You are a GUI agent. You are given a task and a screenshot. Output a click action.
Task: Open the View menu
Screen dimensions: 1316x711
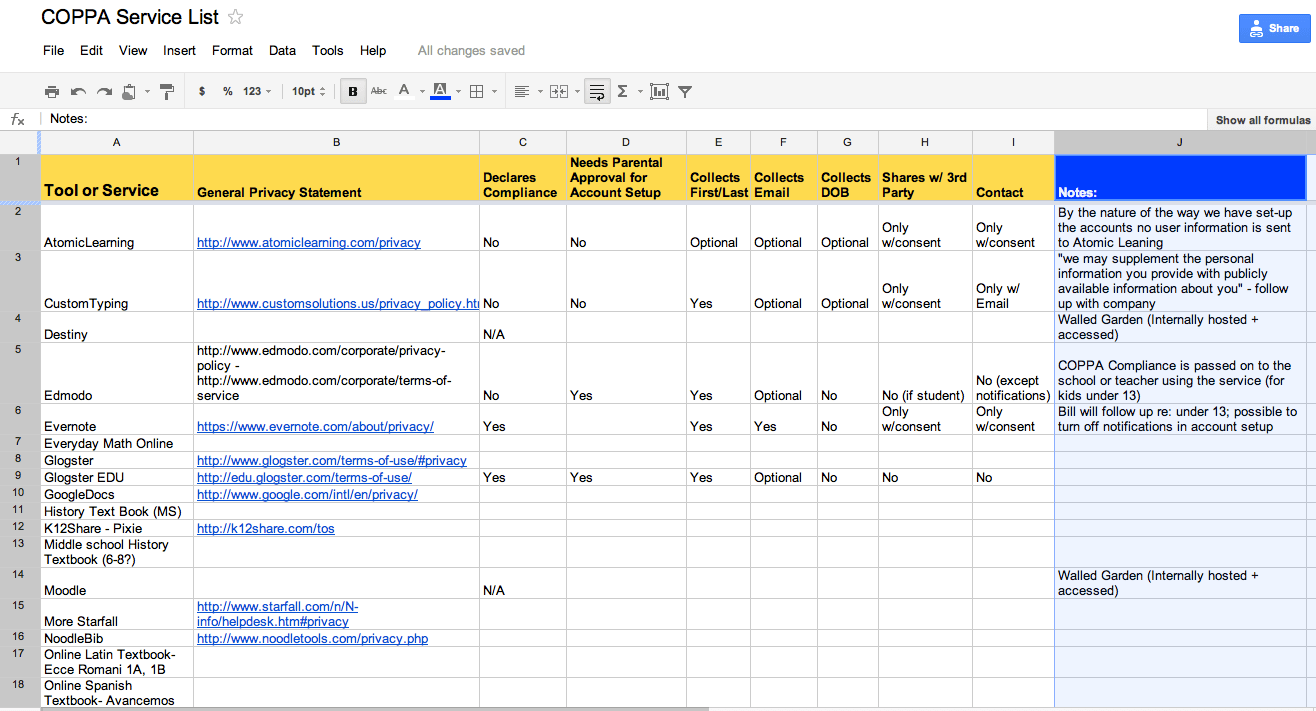point(133,50)
